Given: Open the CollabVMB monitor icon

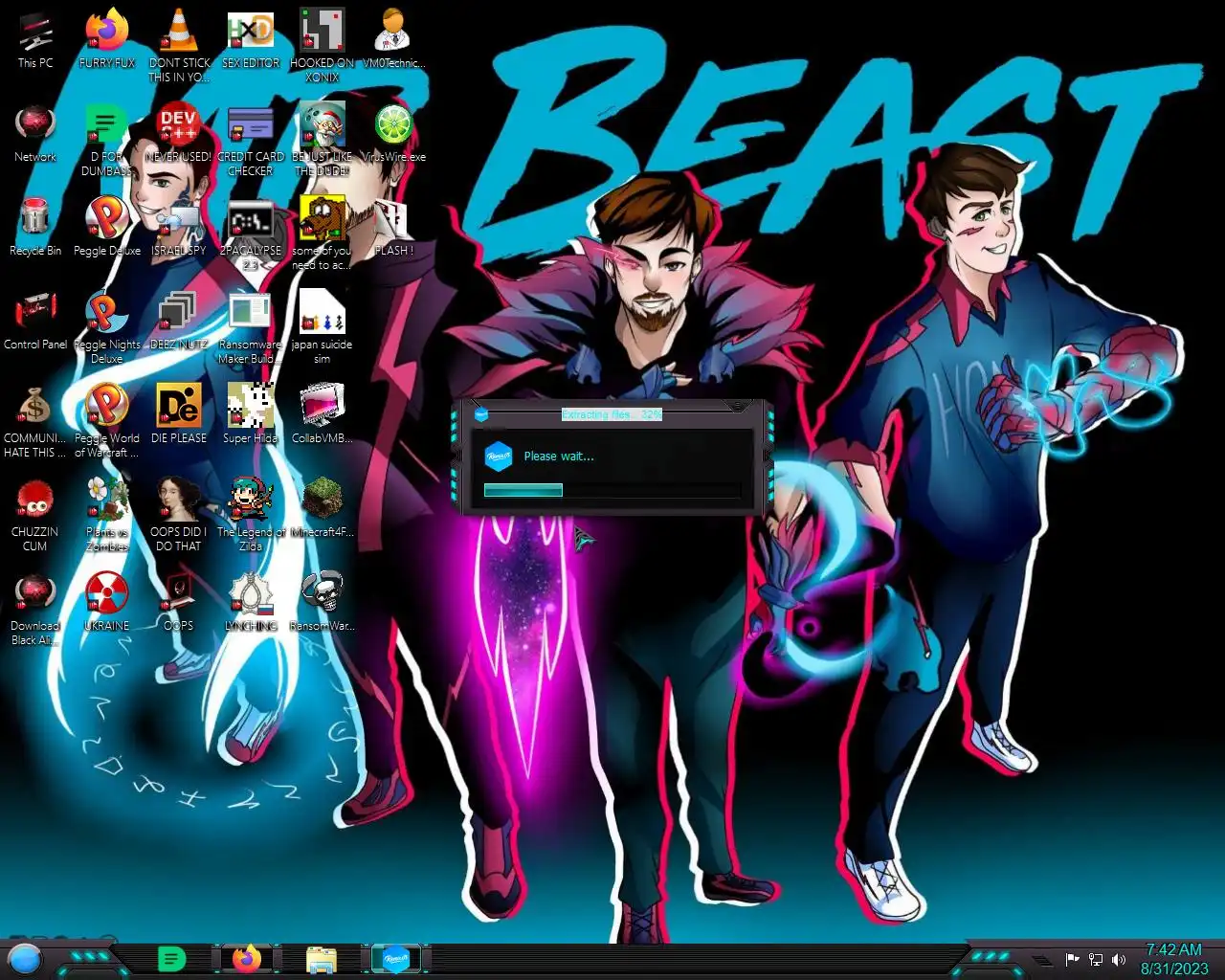Looking at the screenshot, I should pos(323,413).
